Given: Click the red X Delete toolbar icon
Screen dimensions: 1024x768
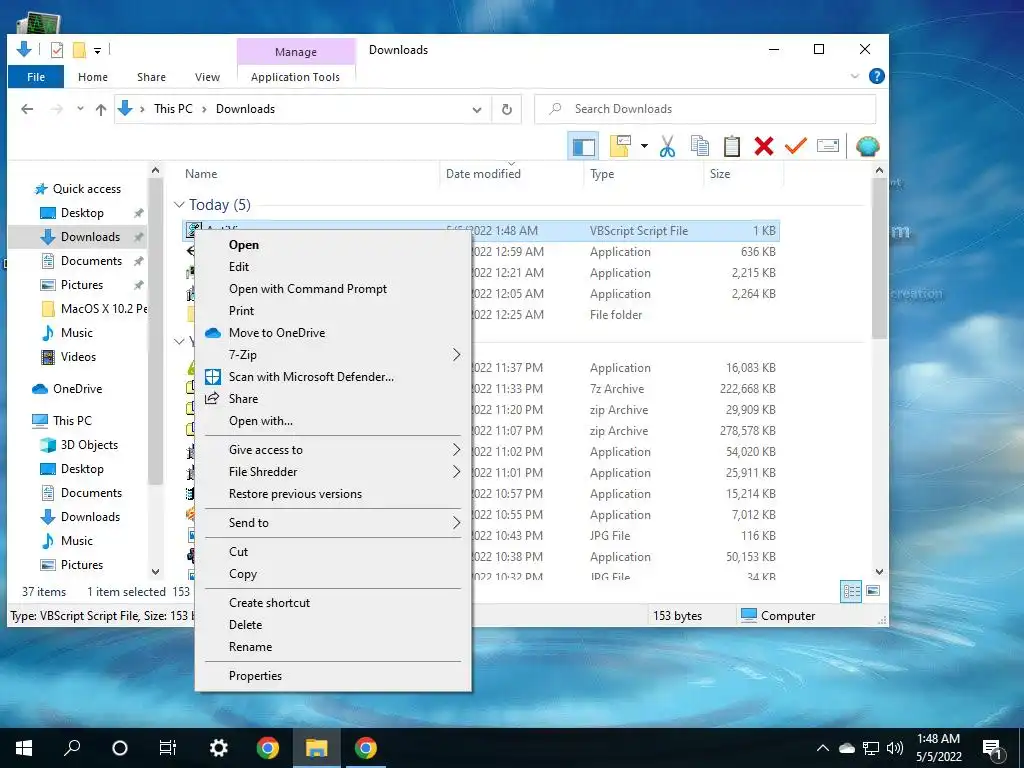Looking at the screenshot, I should click(763, 146).
